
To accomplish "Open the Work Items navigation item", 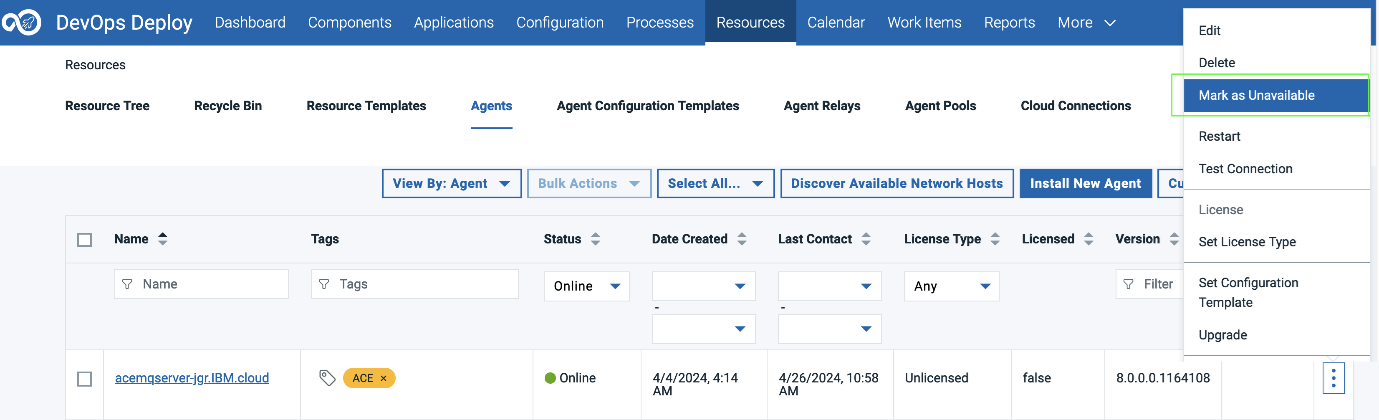I will [925, 23].
